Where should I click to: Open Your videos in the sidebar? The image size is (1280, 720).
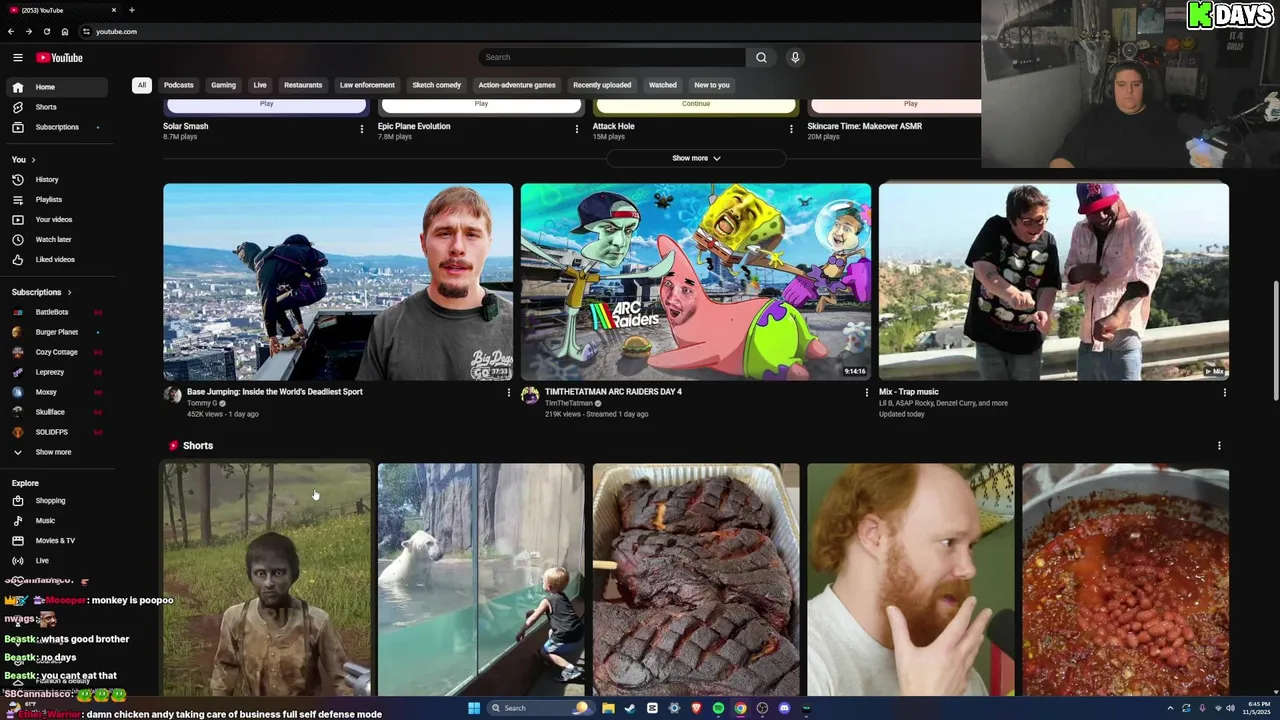click(56, 220)
